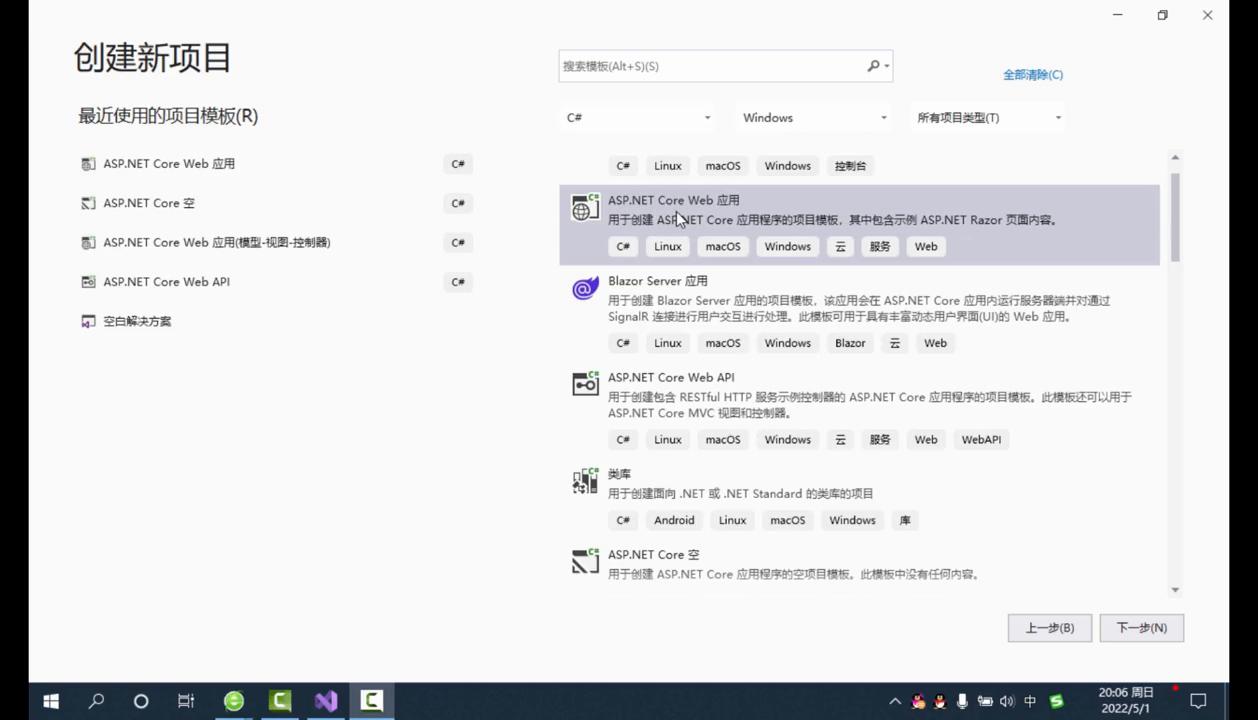Screen dimensions: 1258x720
Task: Open the Windows Start menu
Action: pos(50,701)
